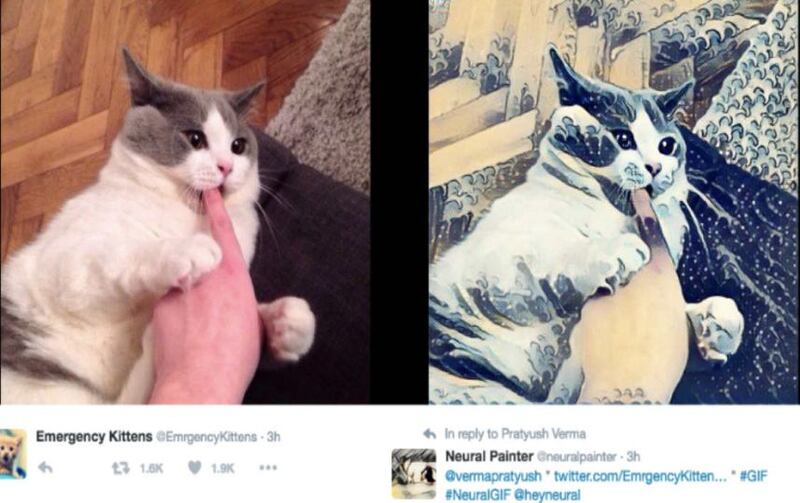This screenshot has width=800, height=503.
Task: Open the wave-style painted cat image
Action: pyautogui.click(x=614, y=202)
